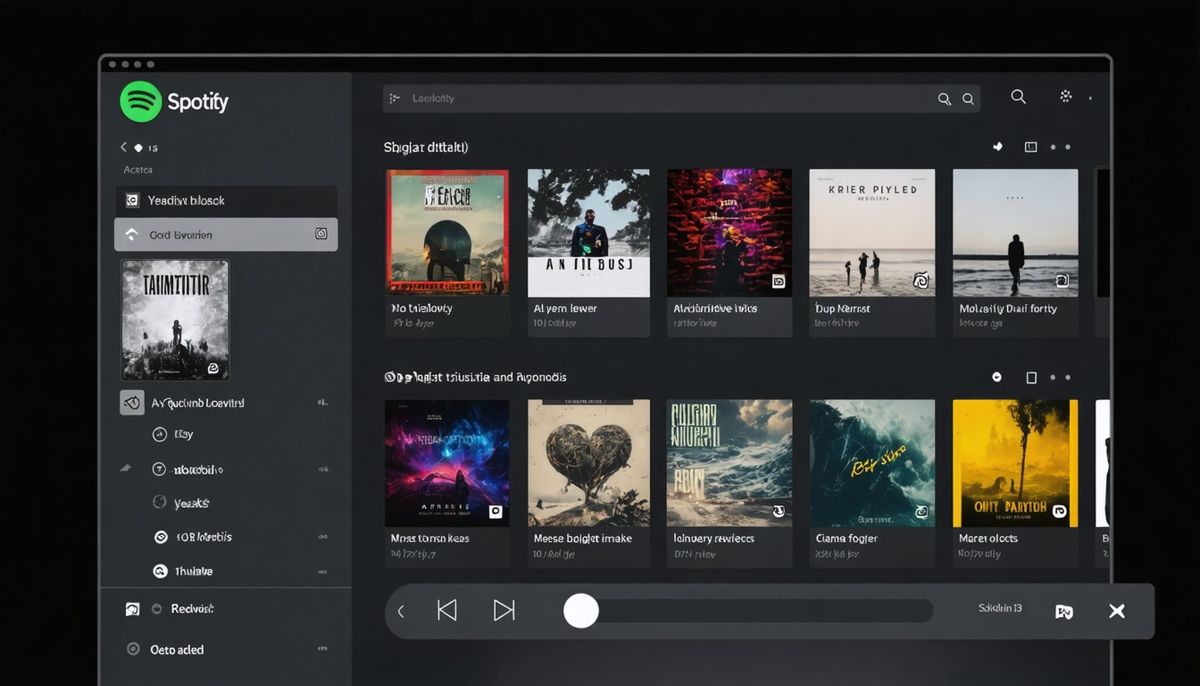The image size is (1200, 686).
Task: Click the left chevron in the player bar
Action: (403, 610)
